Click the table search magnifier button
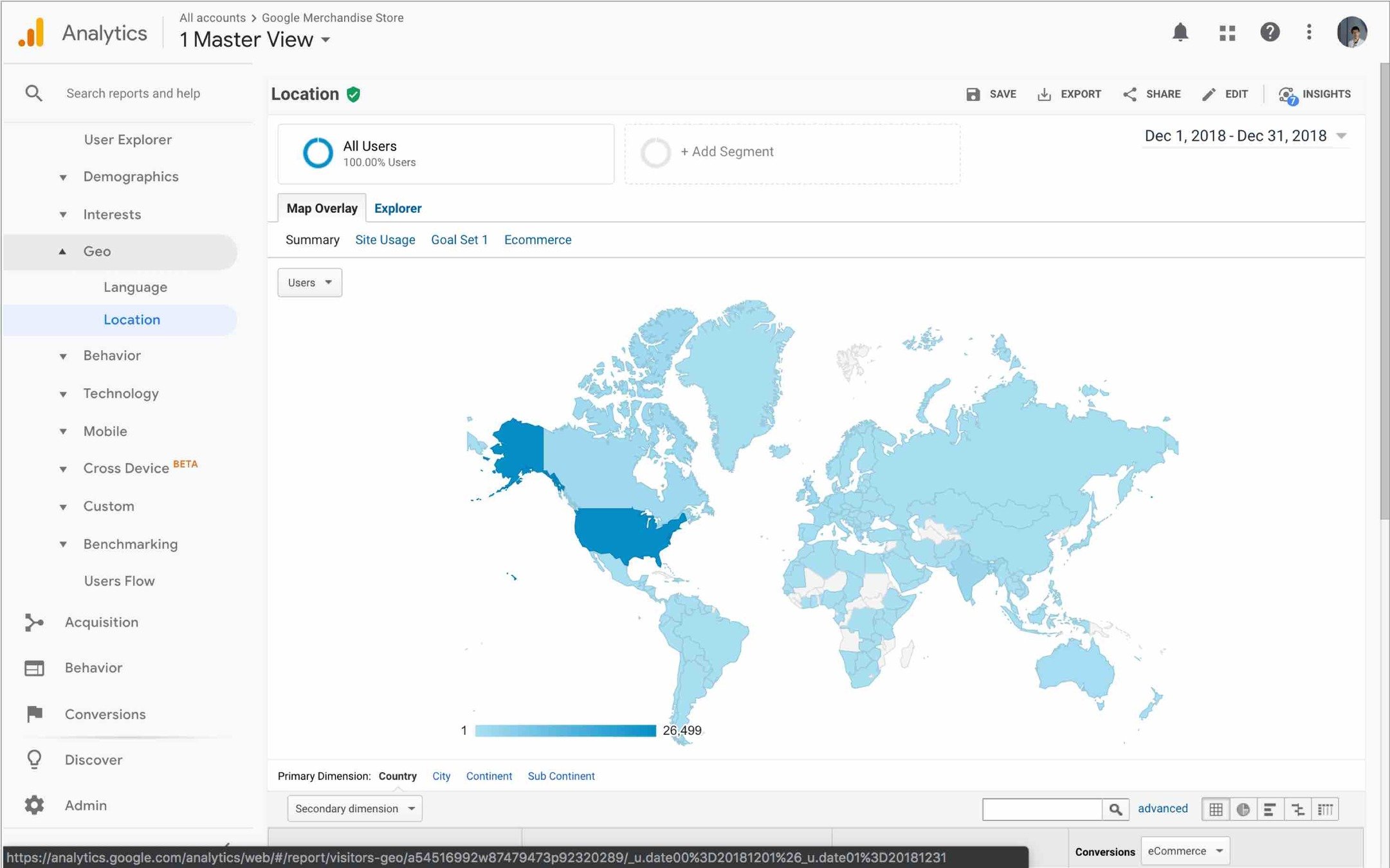 pyautogui.click(x=1115, y=809)
